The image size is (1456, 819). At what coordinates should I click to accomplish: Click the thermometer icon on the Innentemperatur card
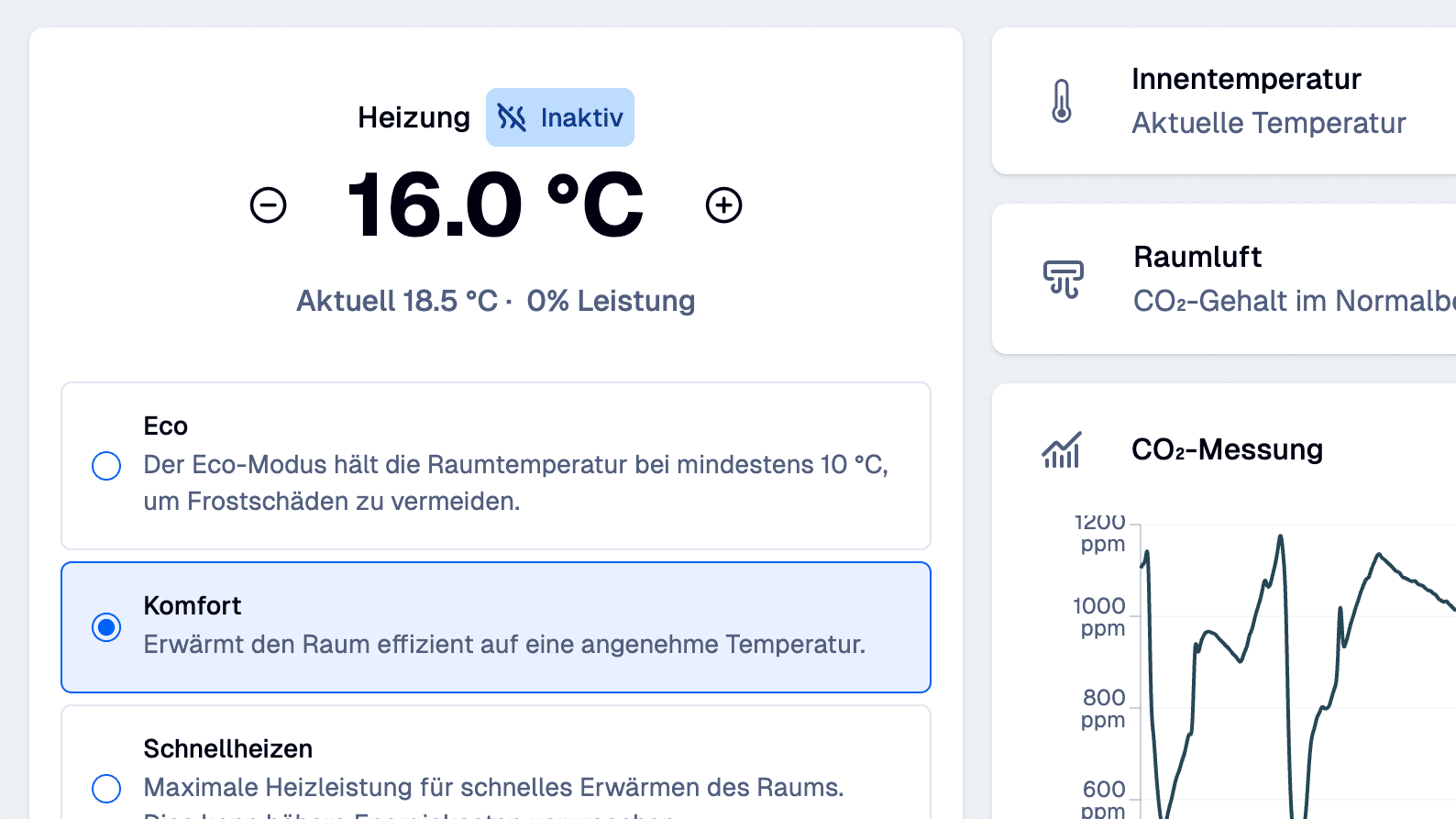pos(1061,101)
